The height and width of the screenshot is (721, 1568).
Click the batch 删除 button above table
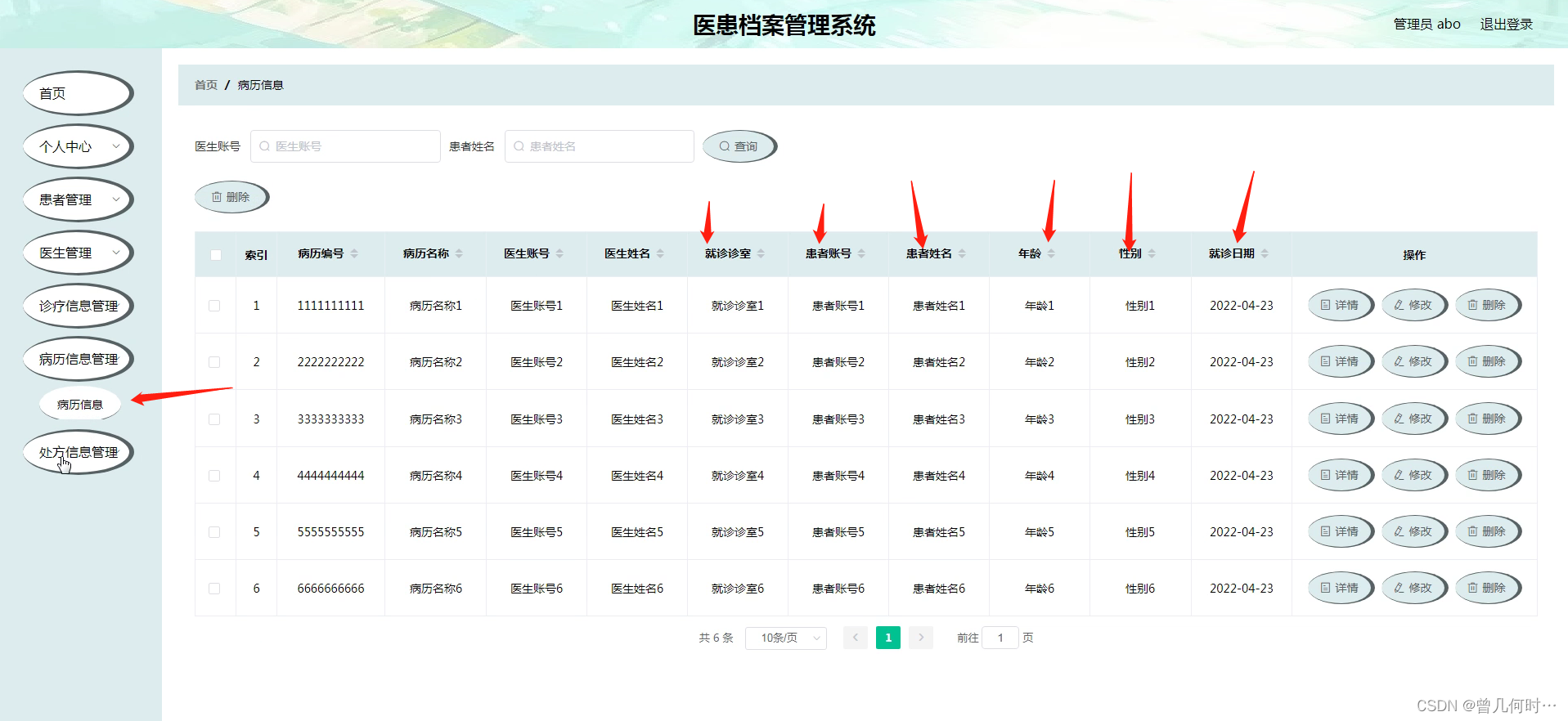[x=231, y=197]
